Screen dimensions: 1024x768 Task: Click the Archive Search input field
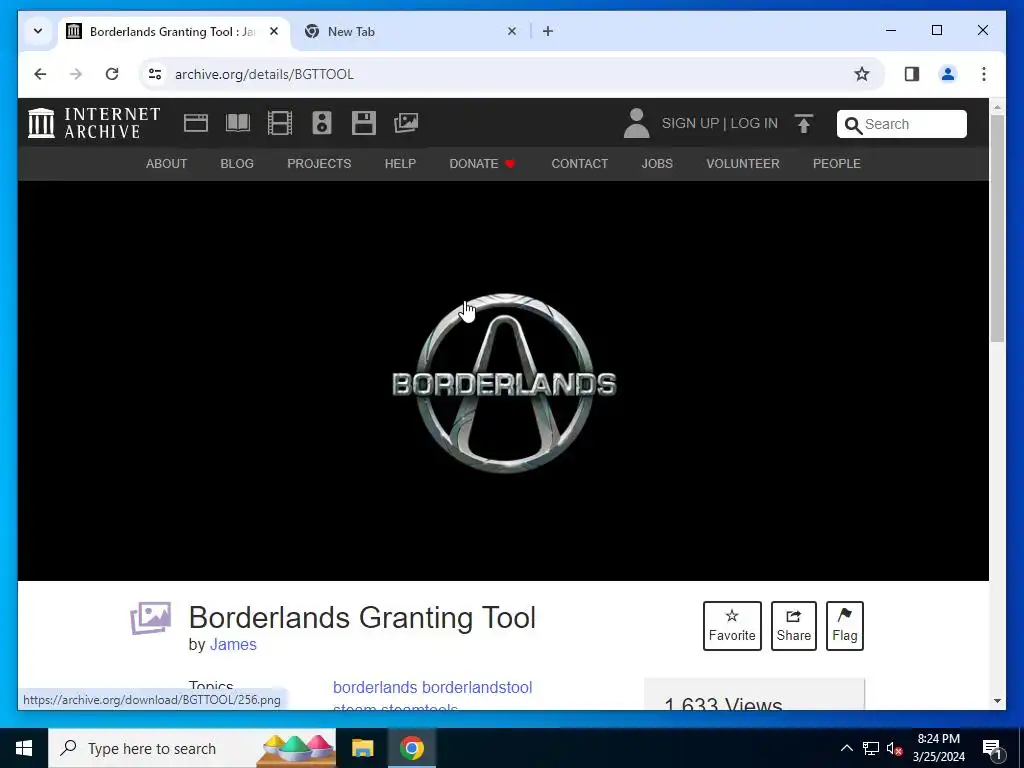tap(902, 124)
